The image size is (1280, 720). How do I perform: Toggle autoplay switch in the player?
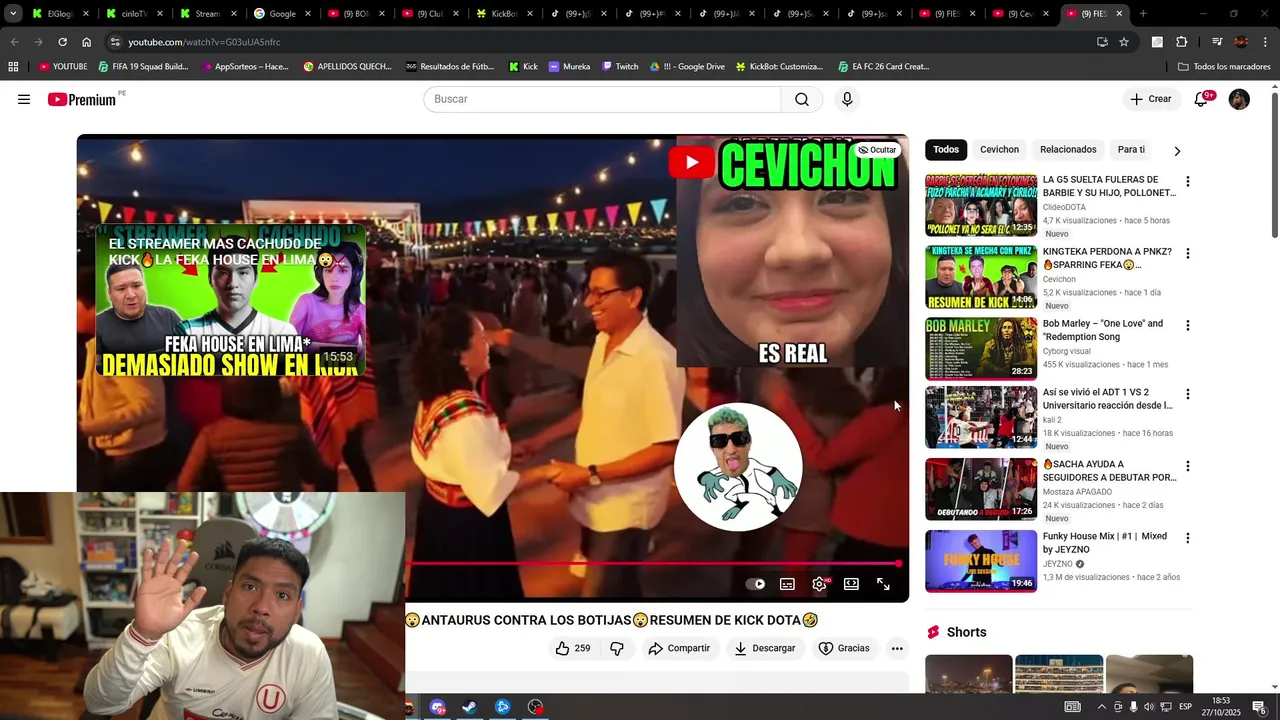(x=756, y=584)
